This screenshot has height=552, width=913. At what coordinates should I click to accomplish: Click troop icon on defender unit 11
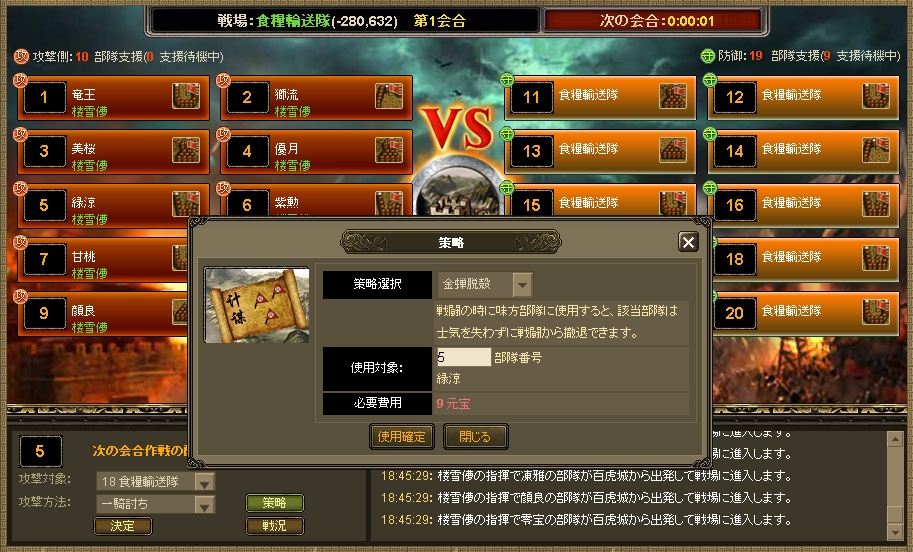(x=673, y=96)
